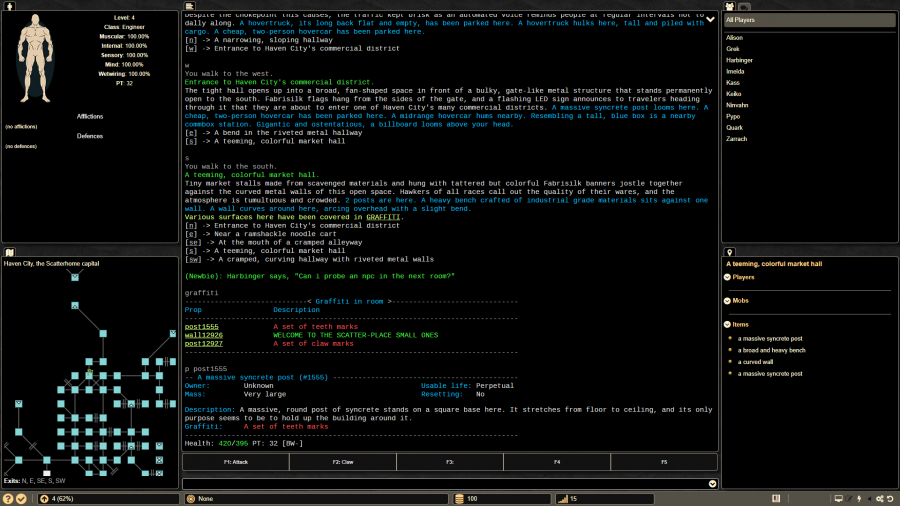Click the [n] exit to commercial district entrance
Image resolution: width=900 pixels, height=506 pixels.
(x=191, y=225)
